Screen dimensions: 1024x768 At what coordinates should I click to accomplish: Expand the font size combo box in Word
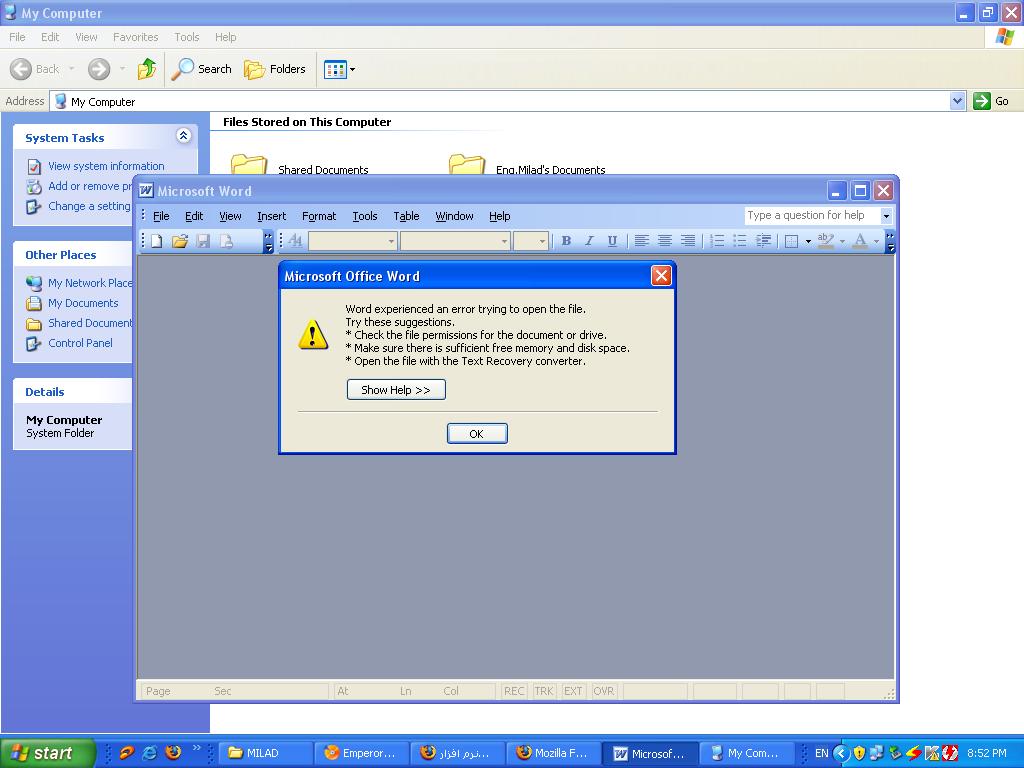click(x=542, y=242)
